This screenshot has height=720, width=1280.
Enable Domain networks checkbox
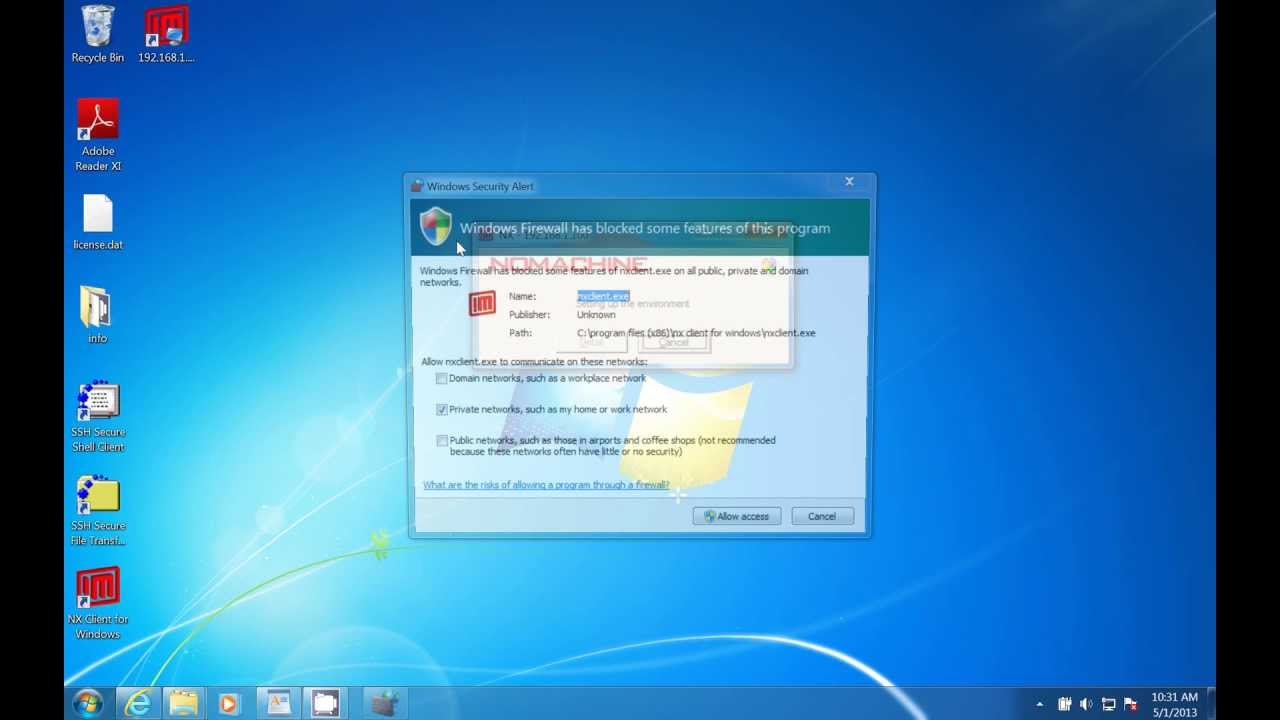441,378
